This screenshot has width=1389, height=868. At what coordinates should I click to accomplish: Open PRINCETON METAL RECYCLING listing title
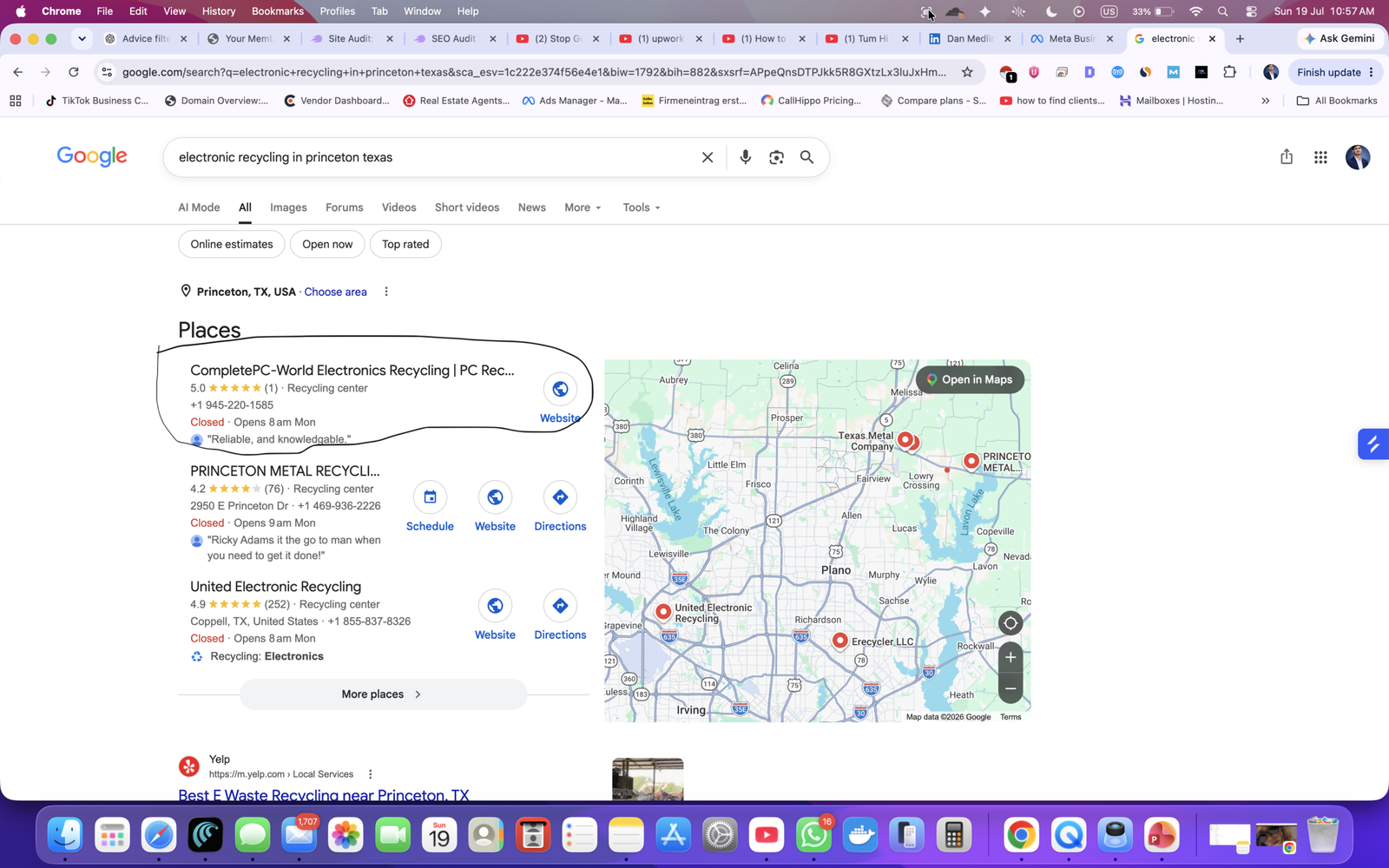(x=285, y=470)
